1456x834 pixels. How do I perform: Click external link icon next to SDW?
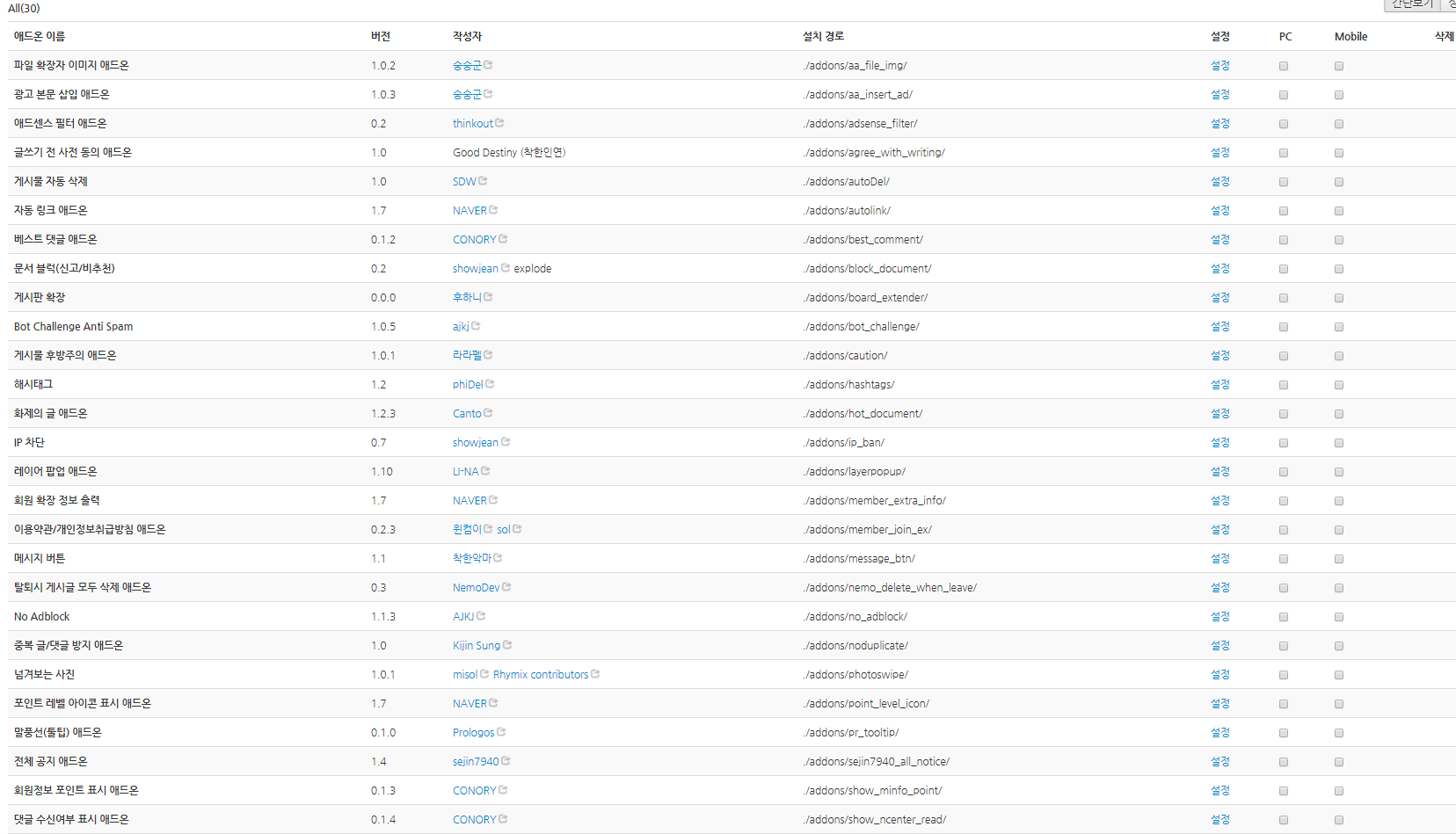pos(483,181)
